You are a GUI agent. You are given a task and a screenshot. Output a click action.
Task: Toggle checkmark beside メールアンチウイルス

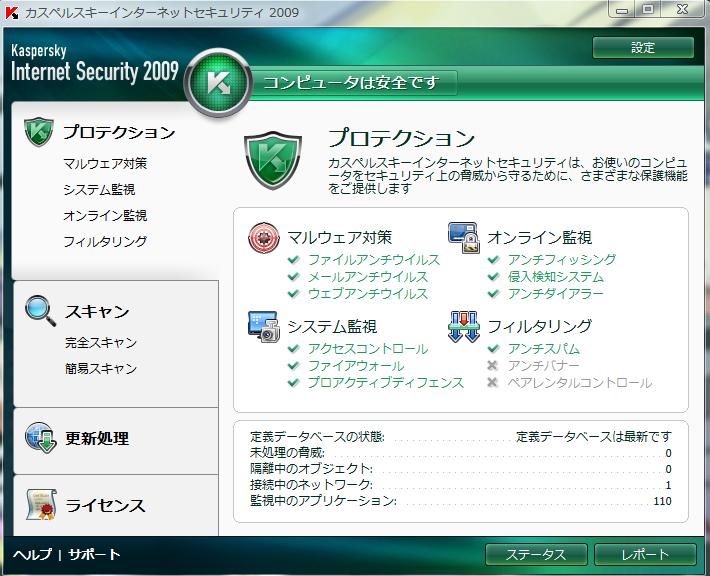293,277
